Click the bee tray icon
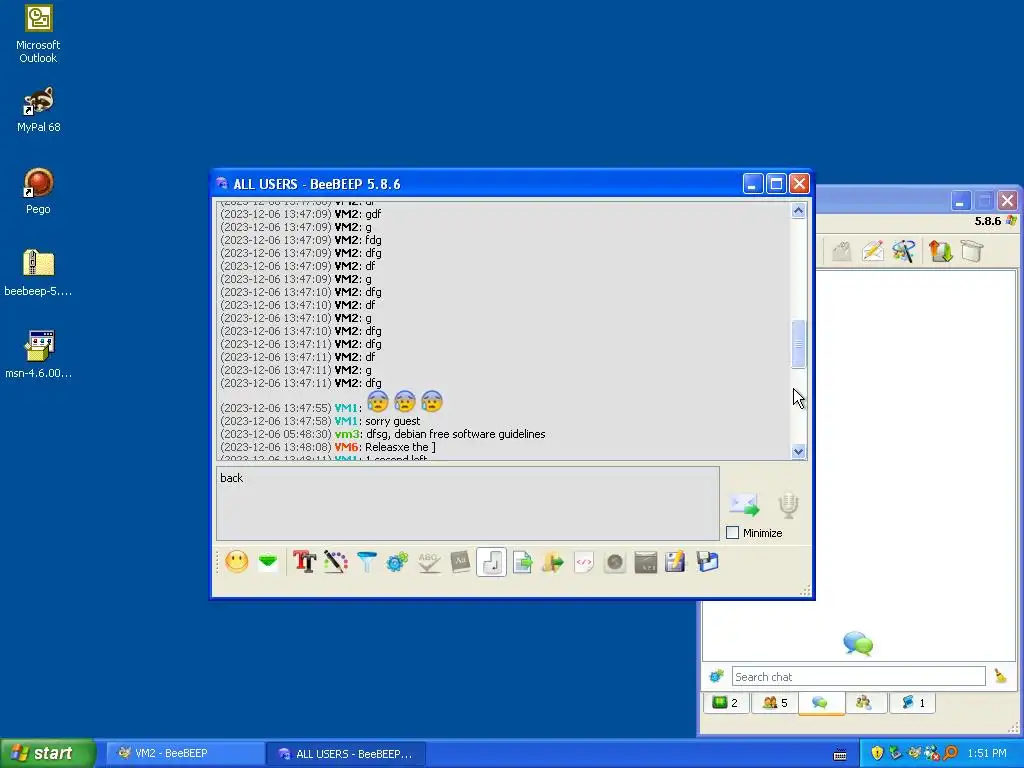The image size is (1024, 768). tap(914, 753)
